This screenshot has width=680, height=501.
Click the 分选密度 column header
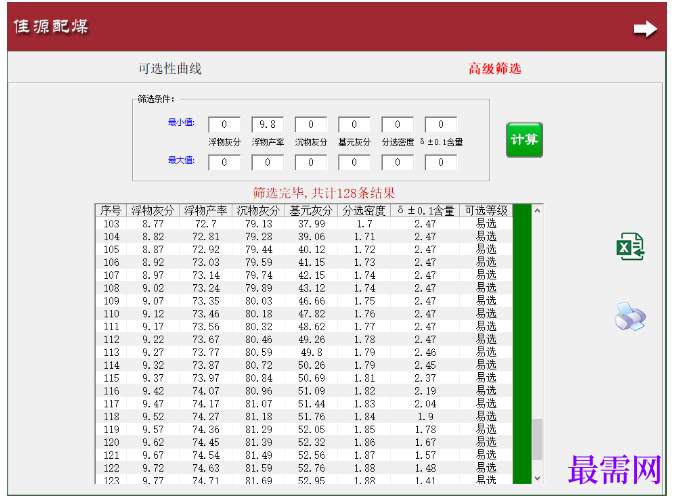pyautogui.click(x=364, y=211)
